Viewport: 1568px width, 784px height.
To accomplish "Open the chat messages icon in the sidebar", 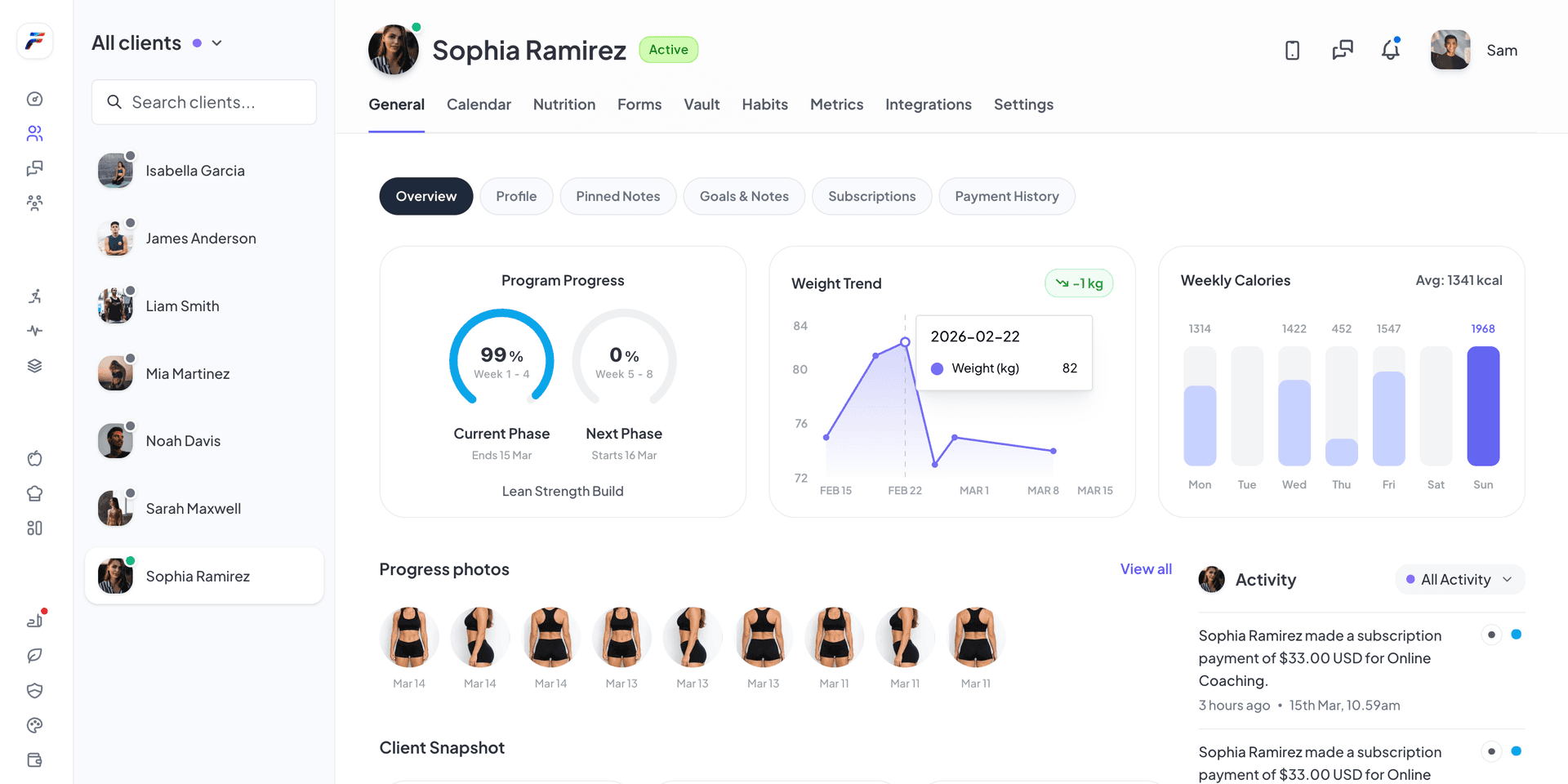I will (34, 168).
